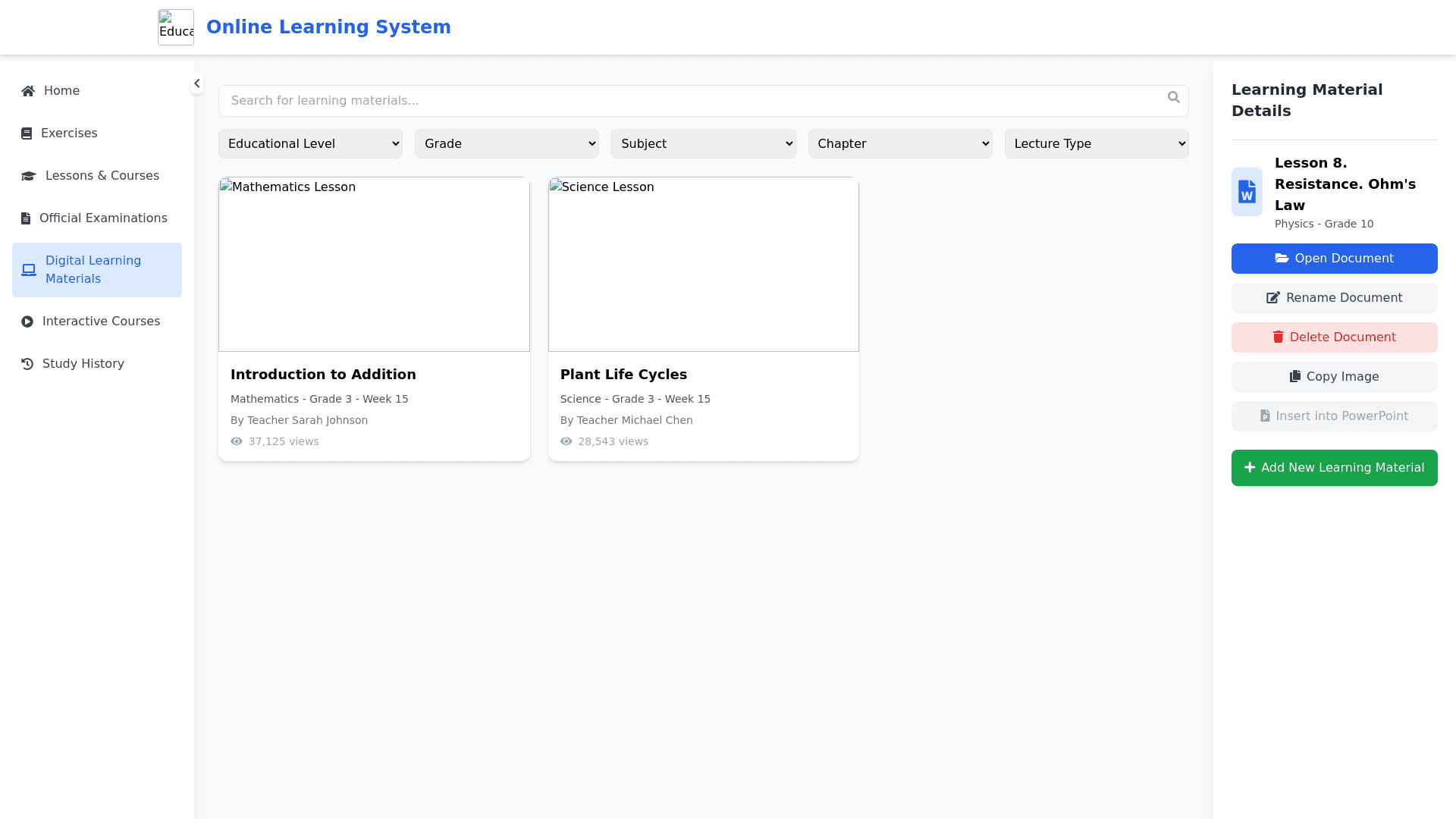Viewport: 1456px width, 819px height.
Task: Click the eye icon on Introduction to Addition
Action: click(237, 441)
